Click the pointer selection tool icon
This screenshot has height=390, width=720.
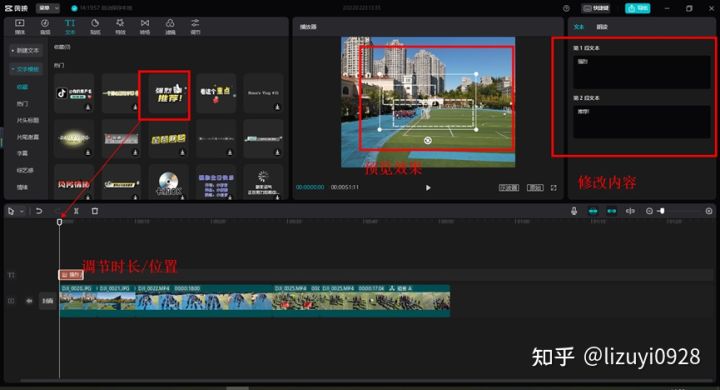click(11, 211)
